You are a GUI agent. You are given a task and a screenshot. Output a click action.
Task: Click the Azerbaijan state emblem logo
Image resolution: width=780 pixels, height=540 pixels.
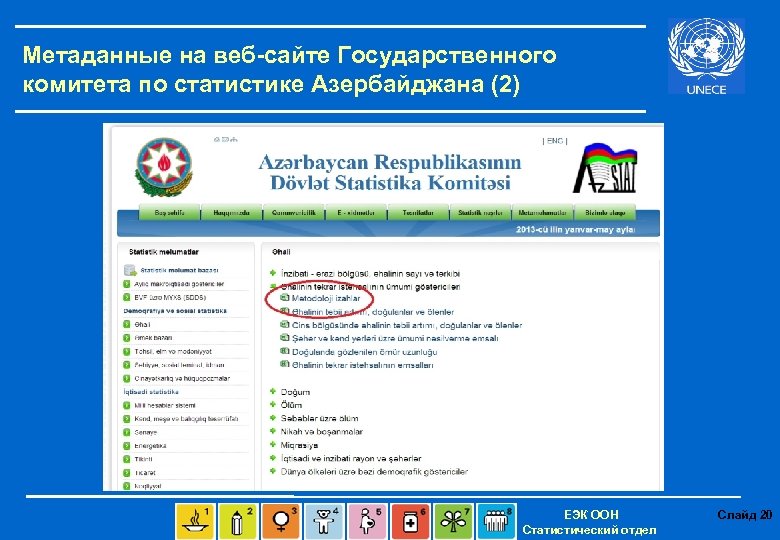tap(164, 167)
